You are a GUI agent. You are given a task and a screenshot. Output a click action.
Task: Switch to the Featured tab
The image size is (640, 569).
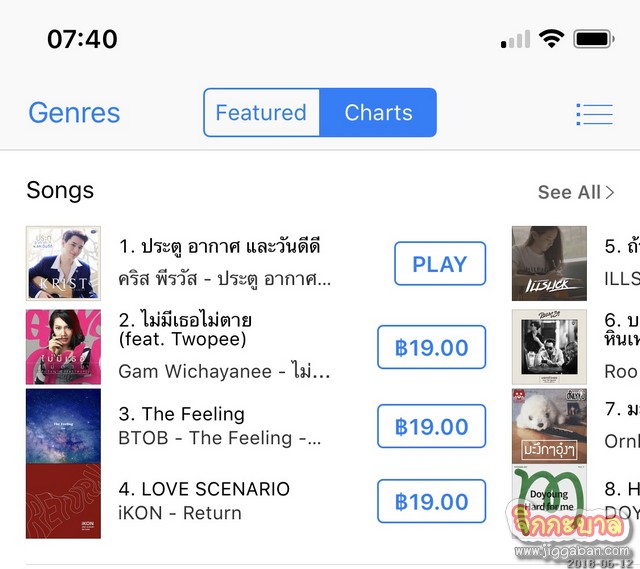coord(261,113)
